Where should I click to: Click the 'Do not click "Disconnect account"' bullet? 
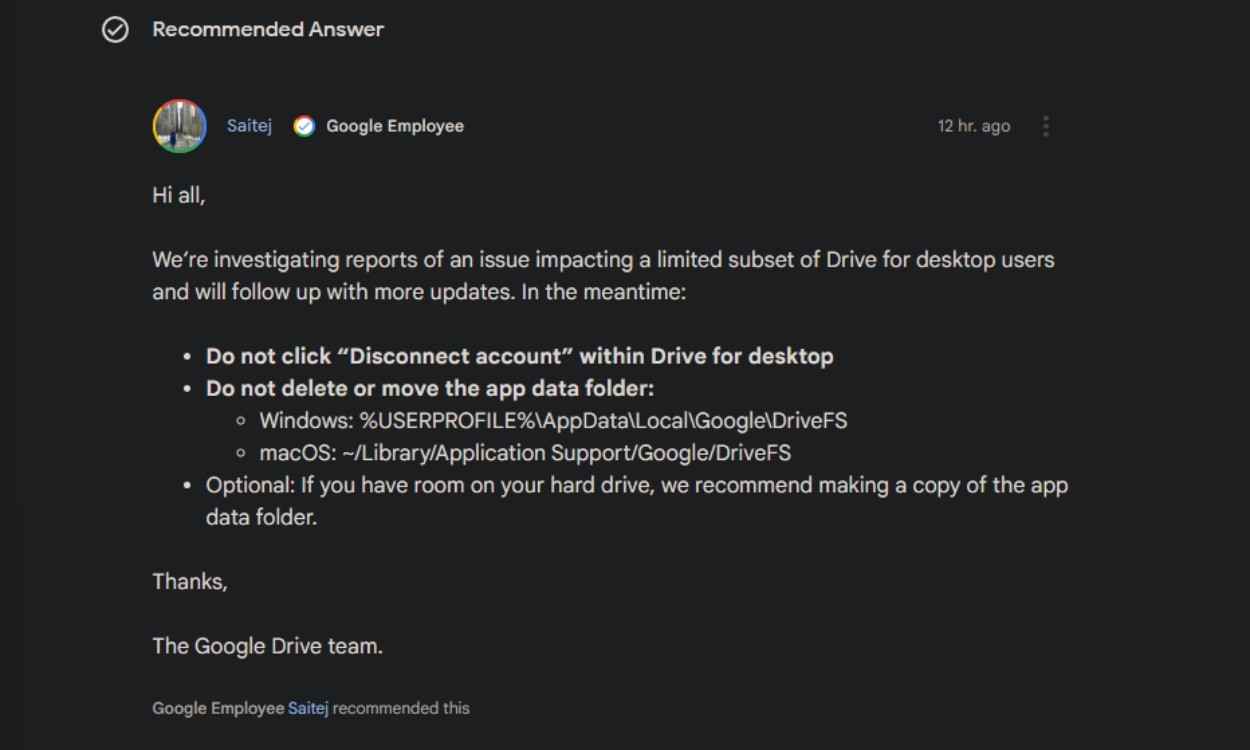tap(519, 356)
